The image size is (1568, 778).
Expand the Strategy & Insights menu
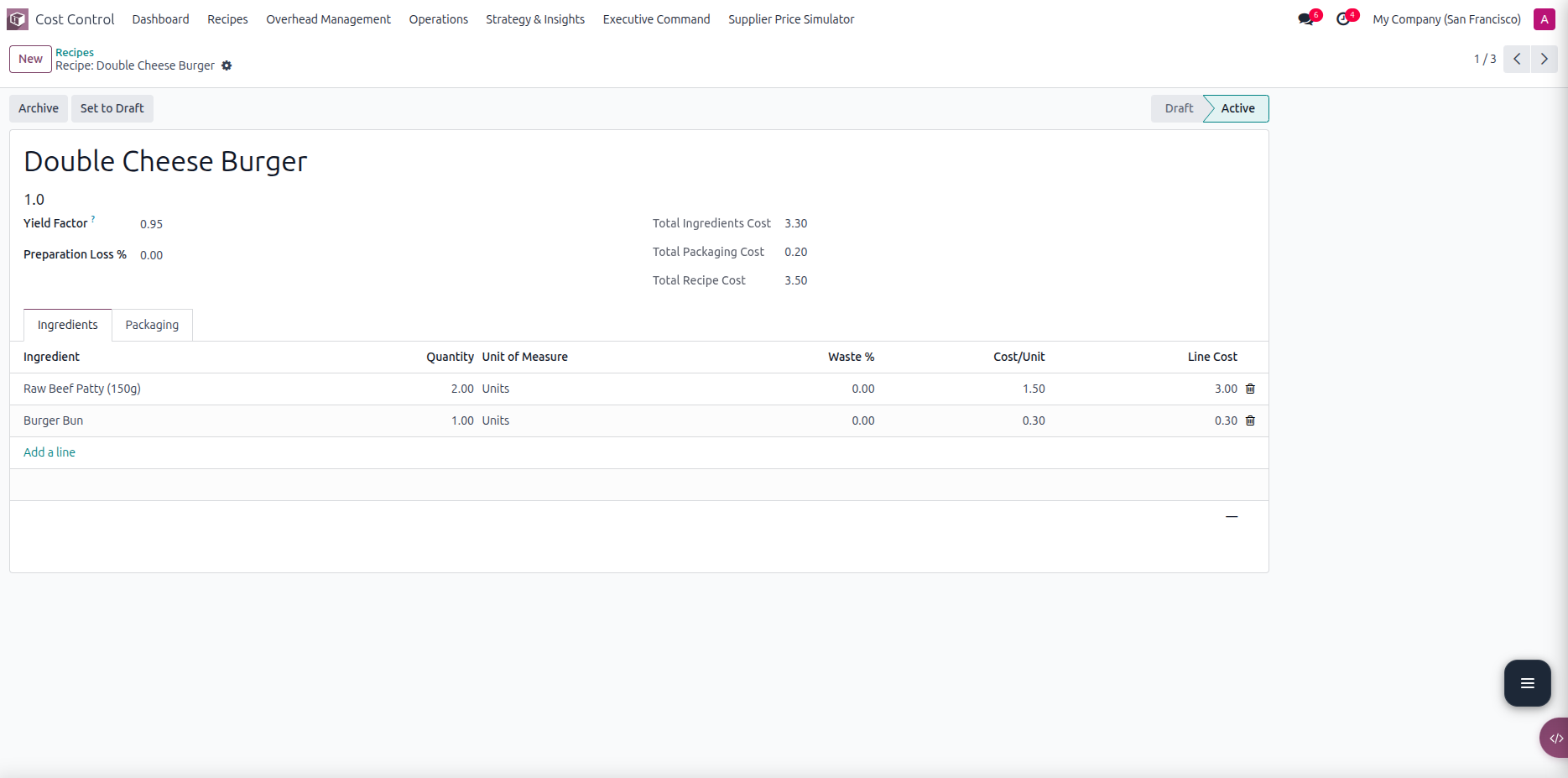pyautogui.click(x=535, y=19)
